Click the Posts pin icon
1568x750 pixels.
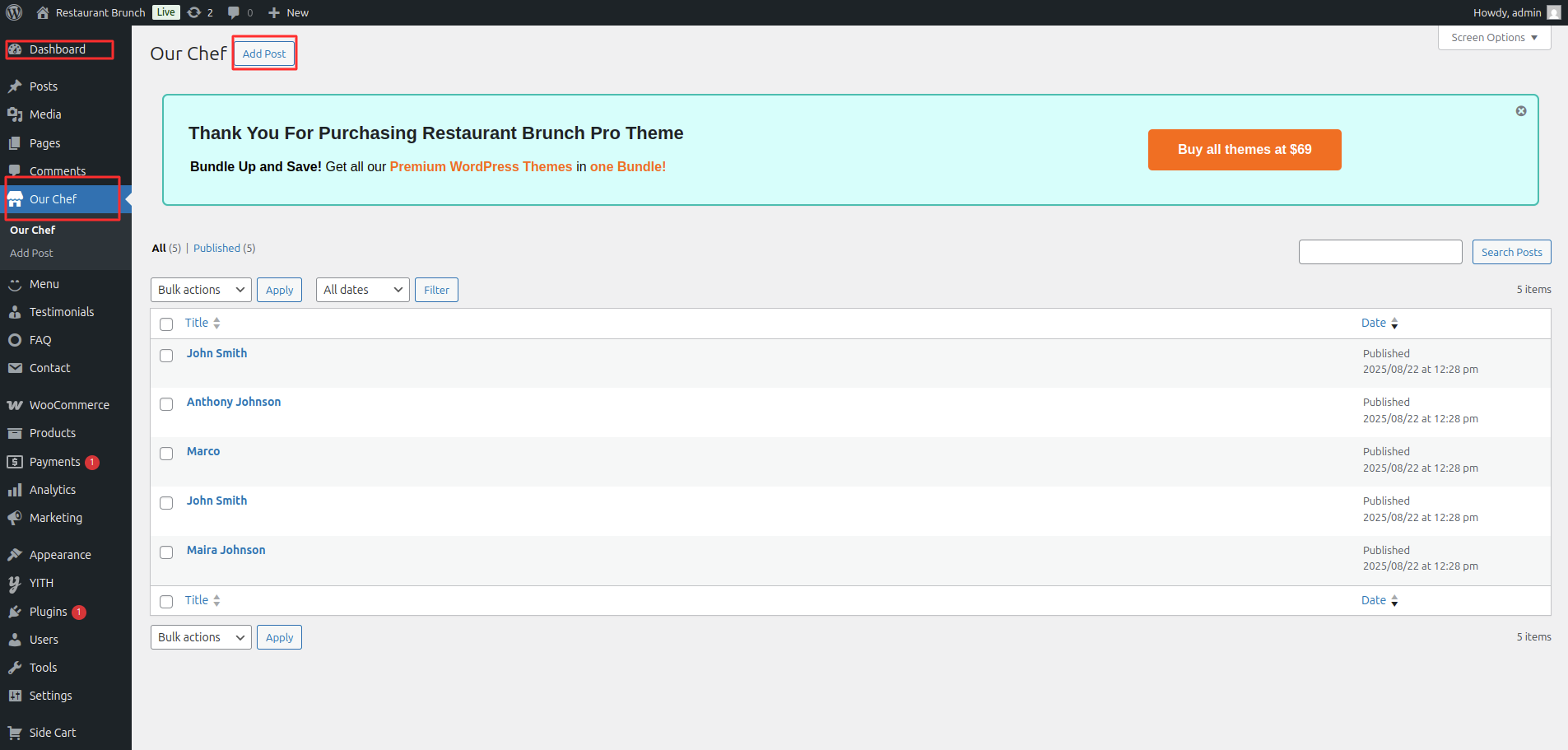[x=15, y=86]
